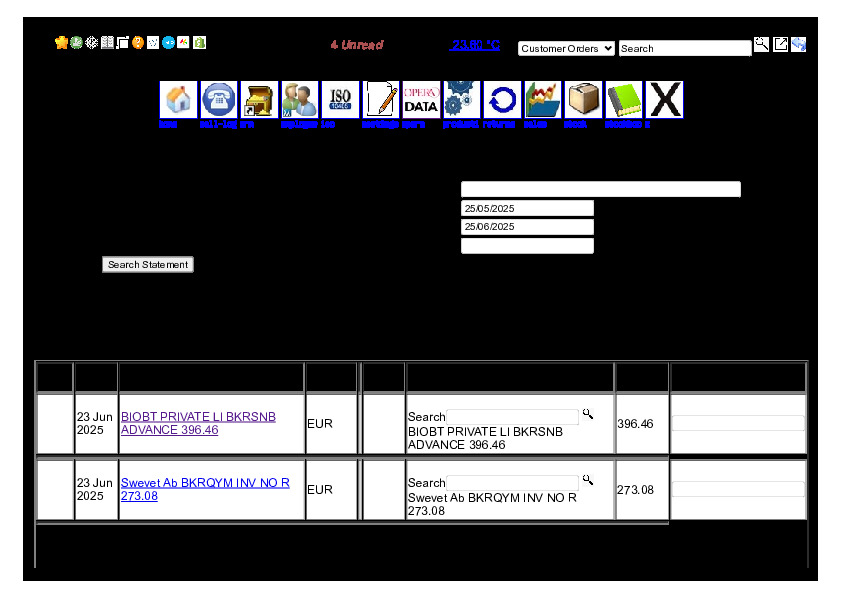Viewport: 842px width, 595px height.
Task: Open the Home icon in the toolbar
Action: click(178, 100)
